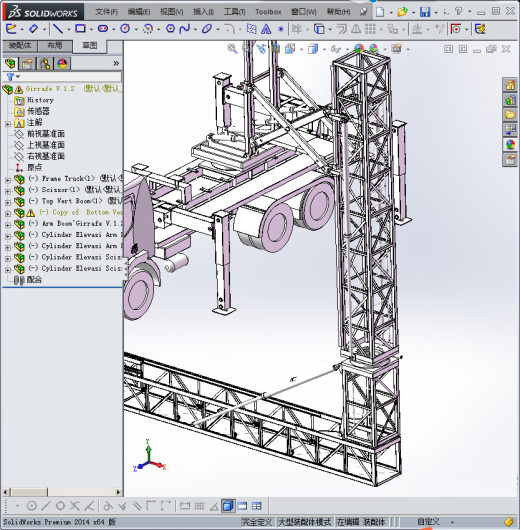Open the DisplayManager color ball tab

click(62, 63)
